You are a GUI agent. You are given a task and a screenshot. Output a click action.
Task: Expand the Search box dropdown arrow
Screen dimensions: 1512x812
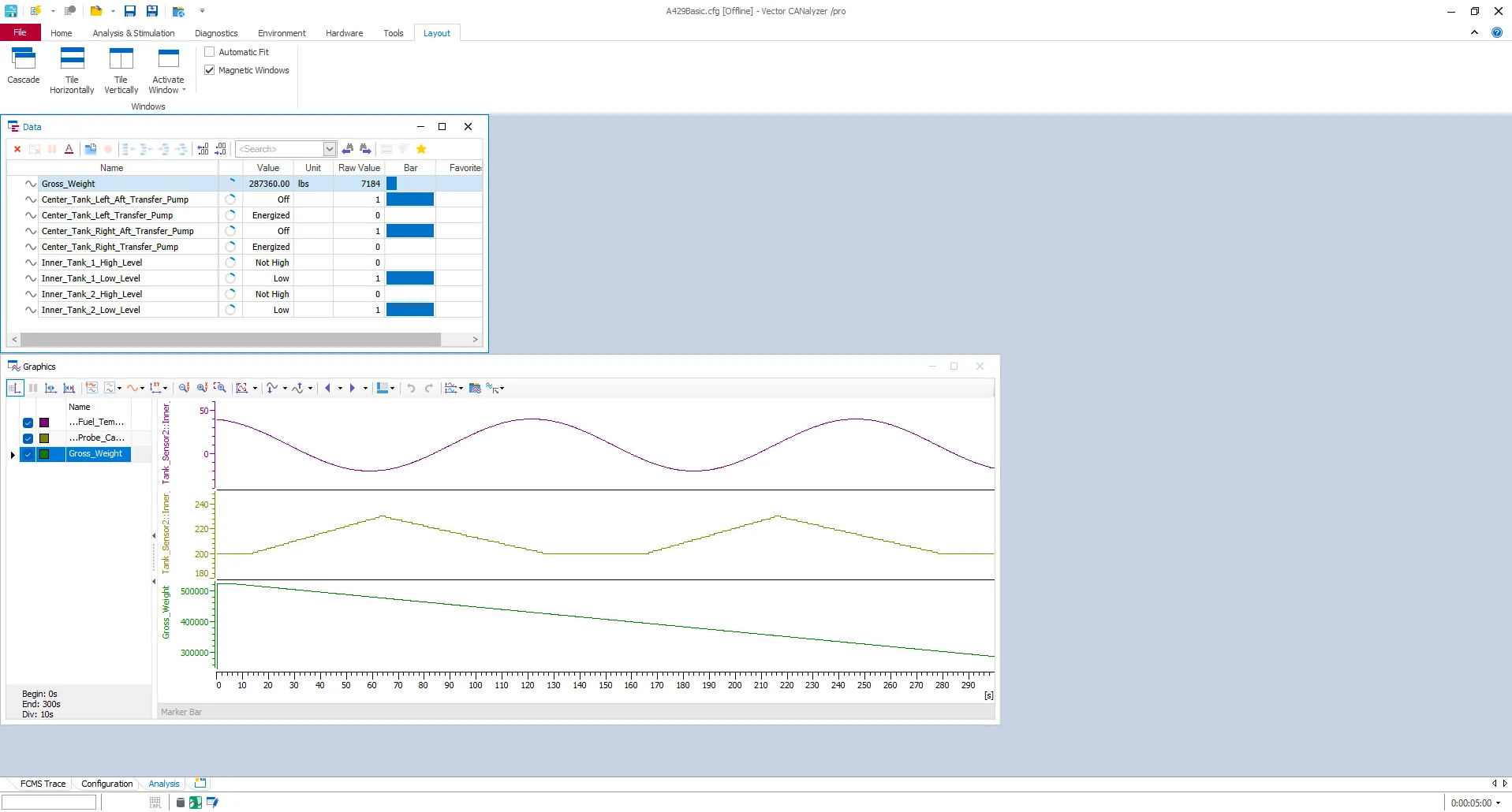point(329,149)
